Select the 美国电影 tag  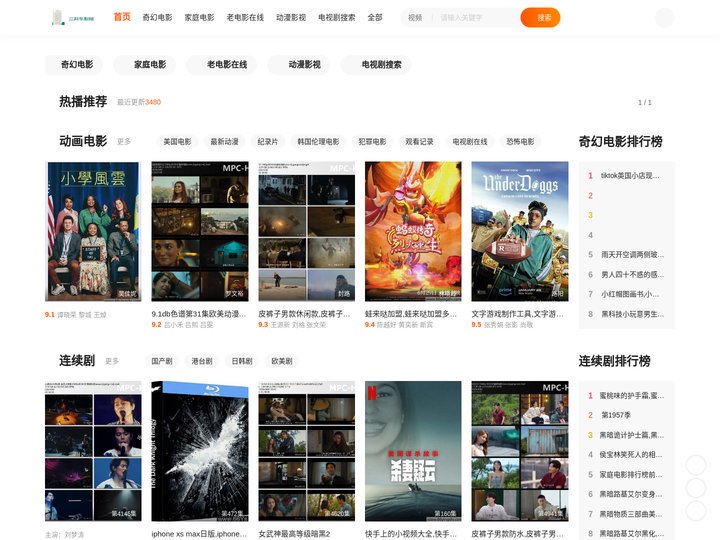pos(177,141)
